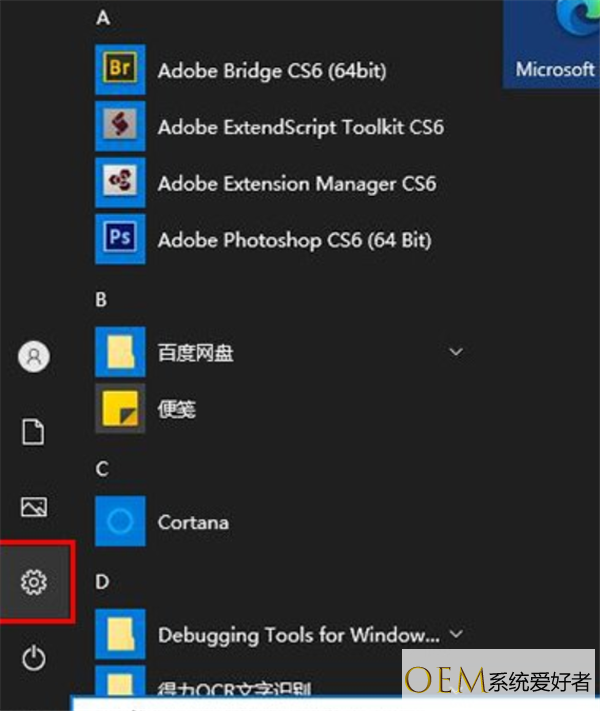This screenshot has height=711, width=600.
Task: Jump using the letter C header
Action: [102, 468]
